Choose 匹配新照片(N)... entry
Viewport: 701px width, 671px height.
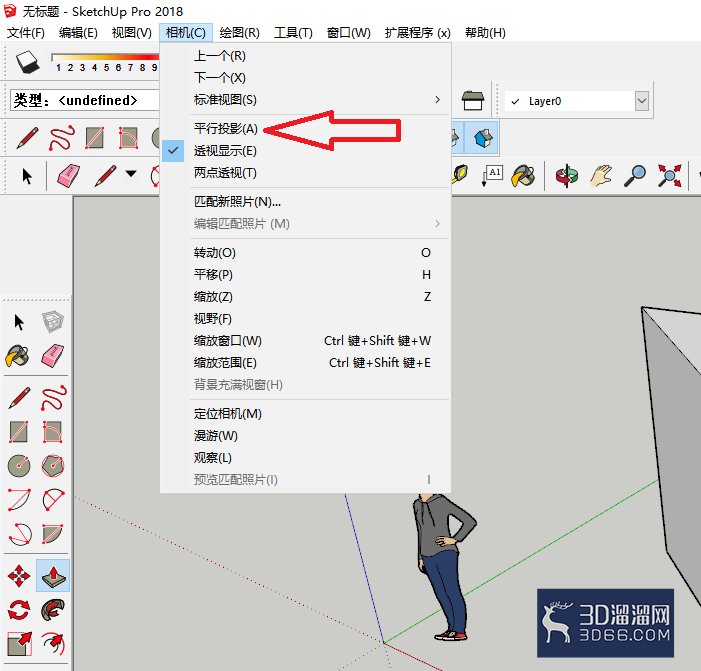click(305, 202)
